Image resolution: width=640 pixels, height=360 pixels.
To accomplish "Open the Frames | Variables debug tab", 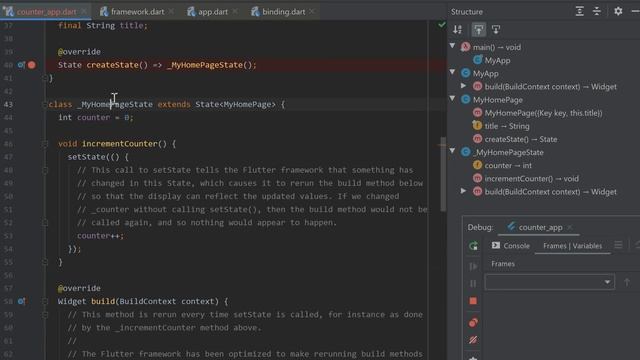I will pyautogui.click(x=572, y=246).
